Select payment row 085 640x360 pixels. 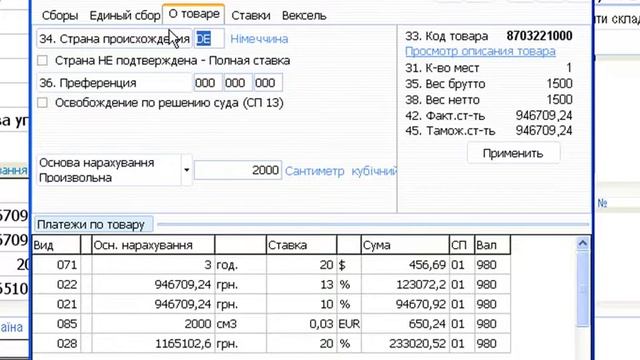271,324
